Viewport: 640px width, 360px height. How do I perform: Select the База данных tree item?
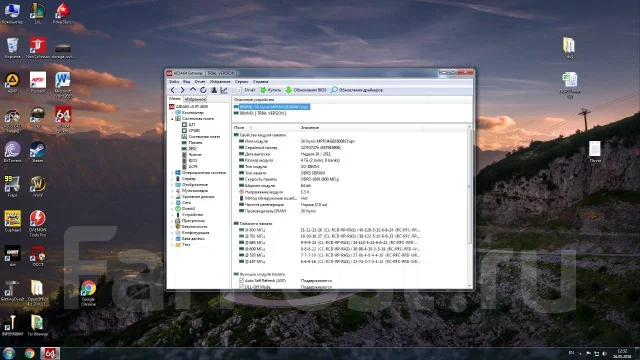click(x=190, y=239)
